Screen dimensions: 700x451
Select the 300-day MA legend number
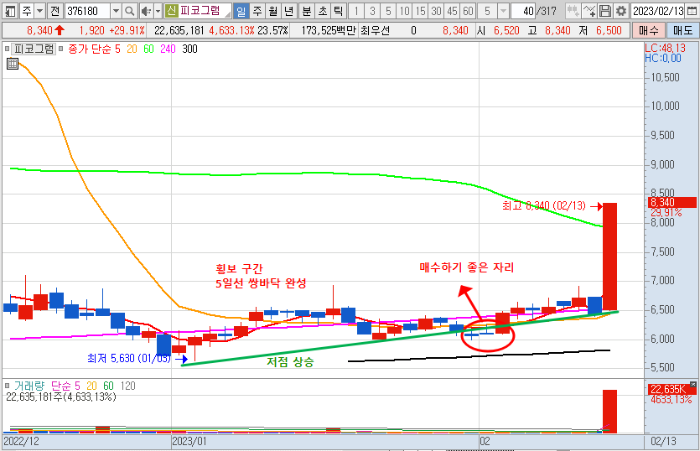(190, 49)
